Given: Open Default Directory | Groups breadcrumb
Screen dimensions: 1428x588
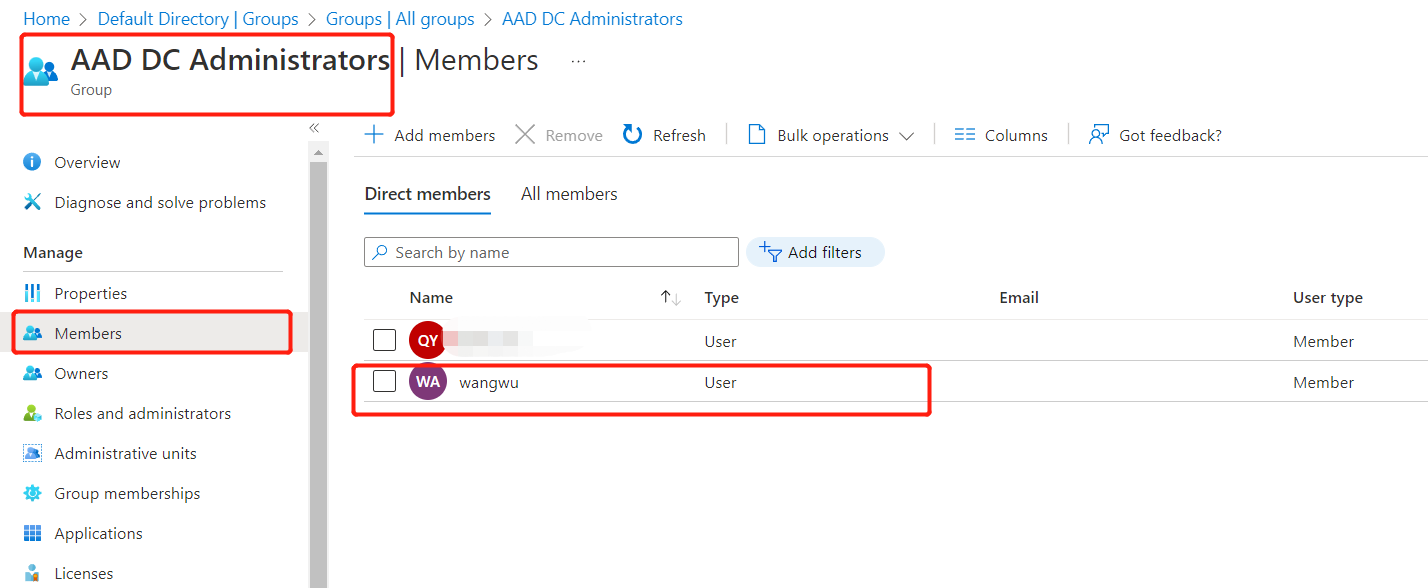Looking at the screenshot, I should (198, 19).
